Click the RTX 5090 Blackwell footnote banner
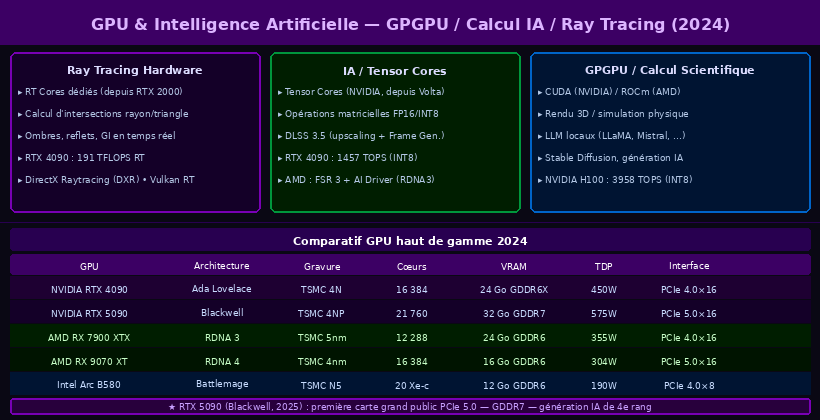The height and width of the screenshot is (420, 820). tap(410, 406)
